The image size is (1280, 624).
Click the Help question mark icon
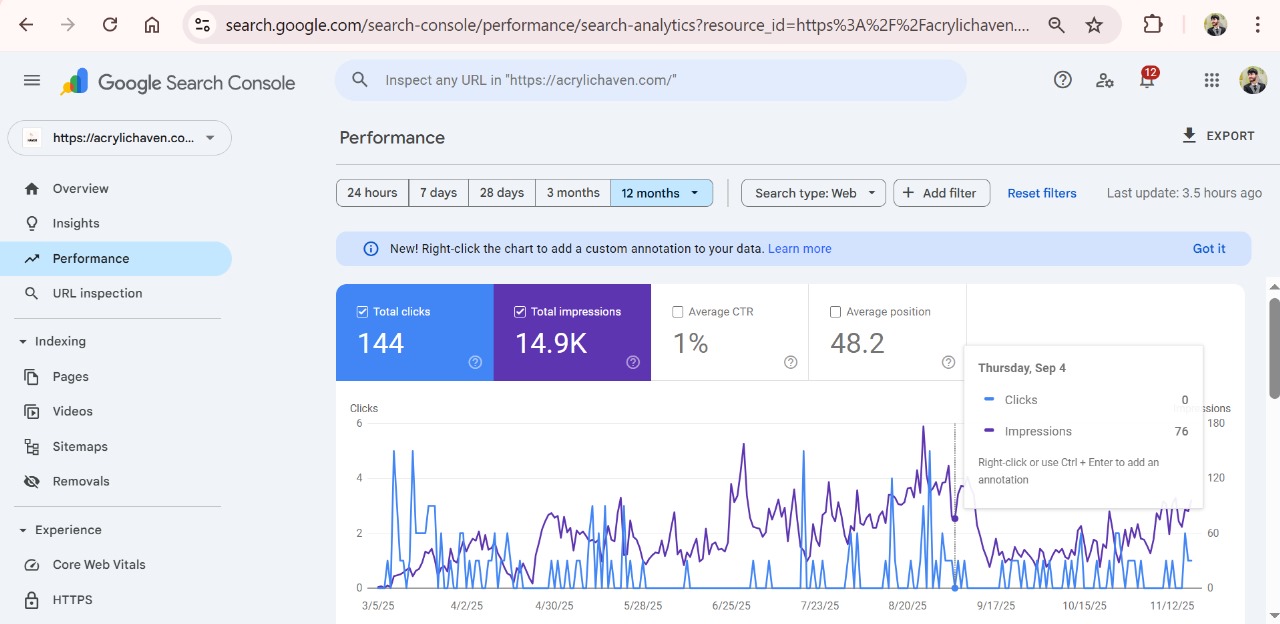tap(1063, 80)
